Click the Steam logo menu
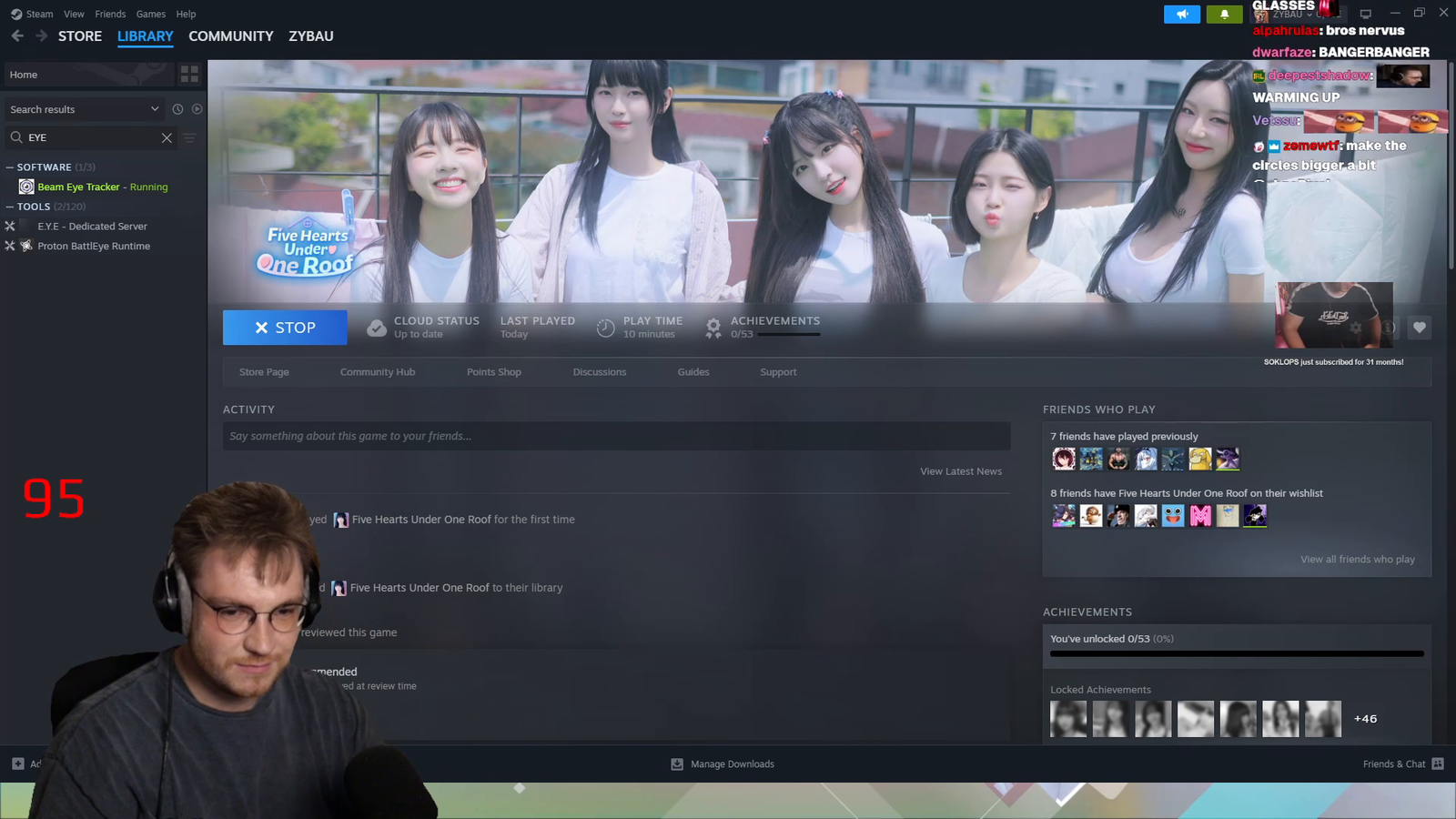The width and height of the screenshot is (1456, 819). coord(33,15)
